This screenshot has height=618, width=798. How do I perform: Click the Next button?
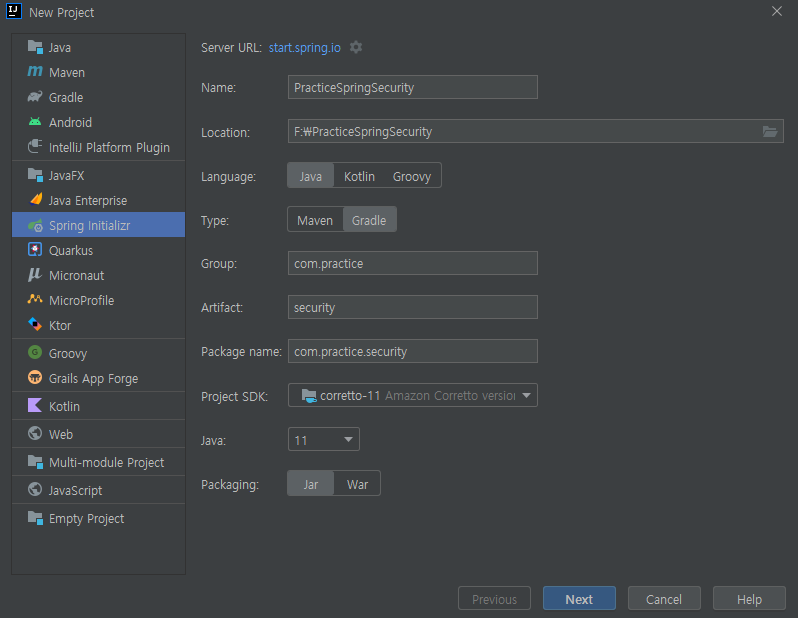[x=579, y=599]
